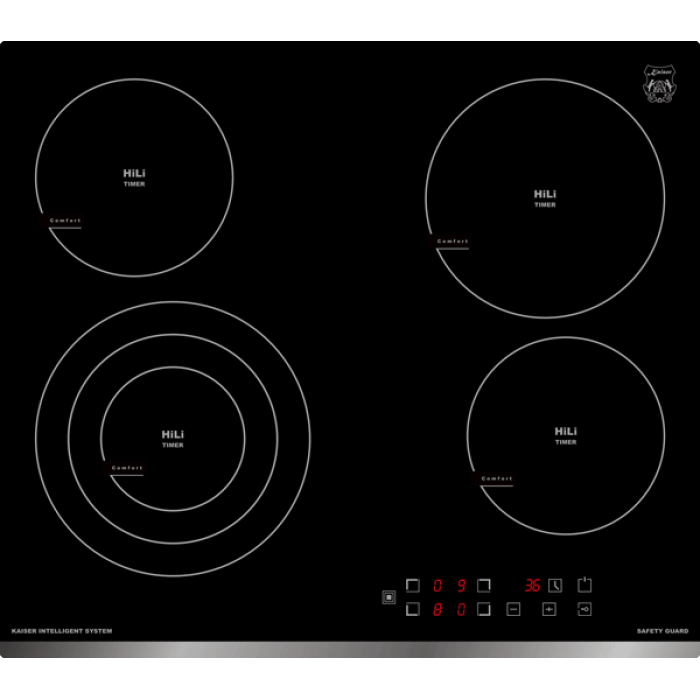Select the top-left zone selector square
The image size is (700, 700).
pyautogui.click(x=412, y=586)
